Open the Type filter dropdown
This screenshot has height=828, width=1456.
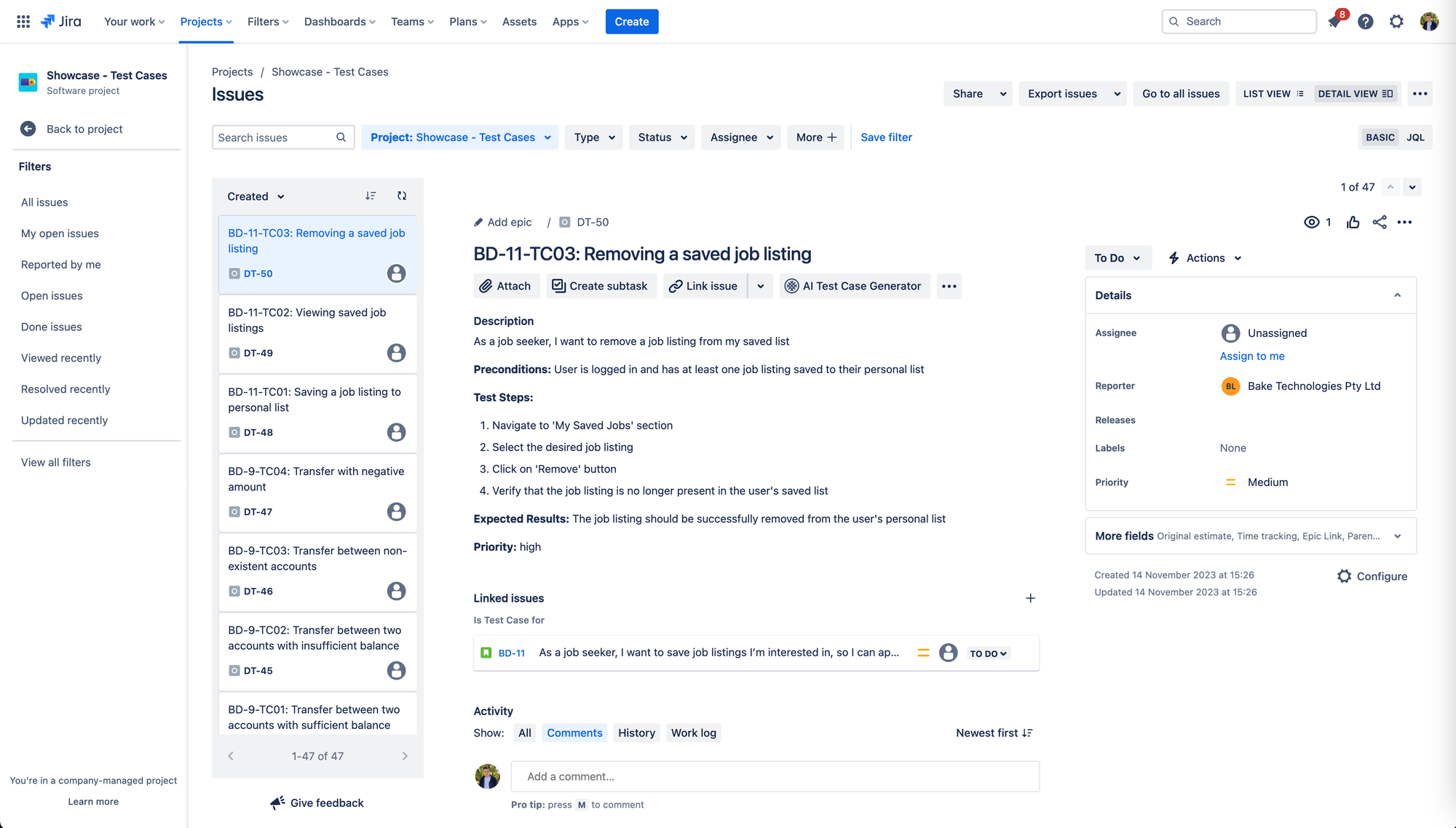[593, 138]
